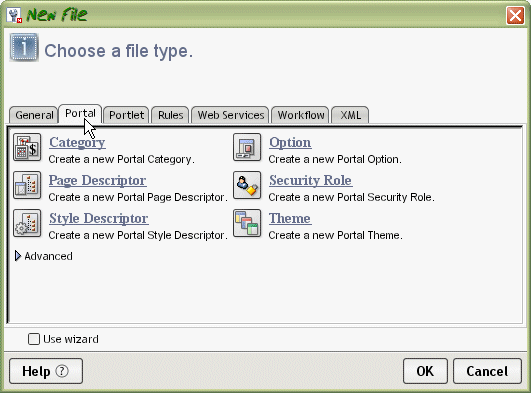531x393 pixels.
Task: Dismiss dialog with Cancel button
Action: click(487, 371)
